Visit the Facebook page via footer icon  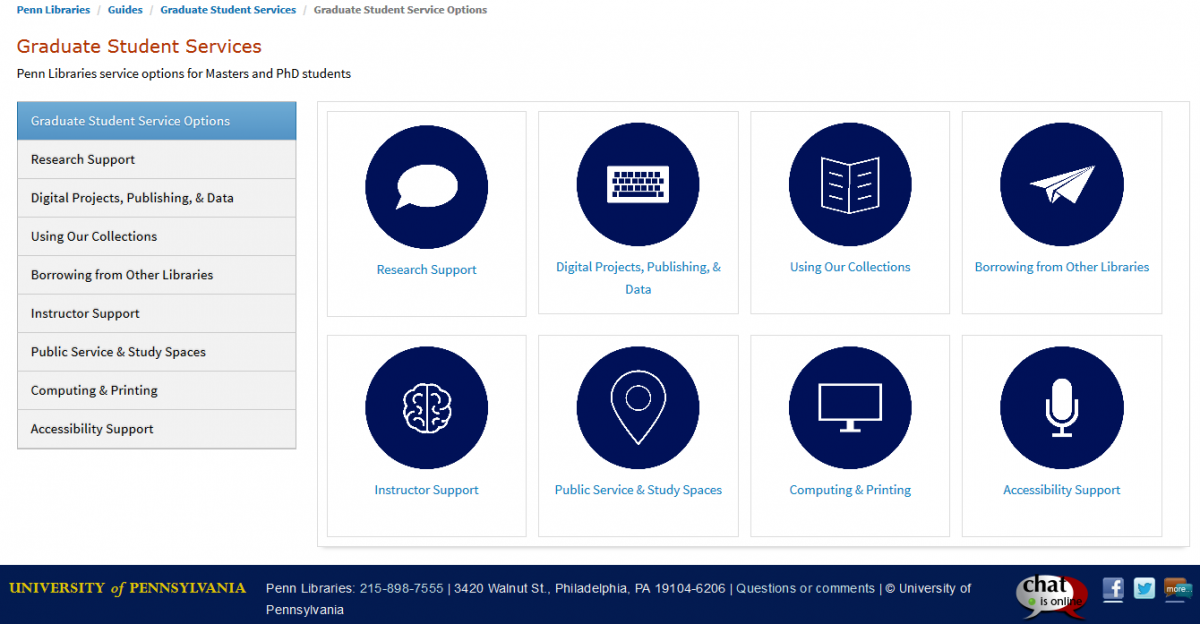pos(1113,589)
